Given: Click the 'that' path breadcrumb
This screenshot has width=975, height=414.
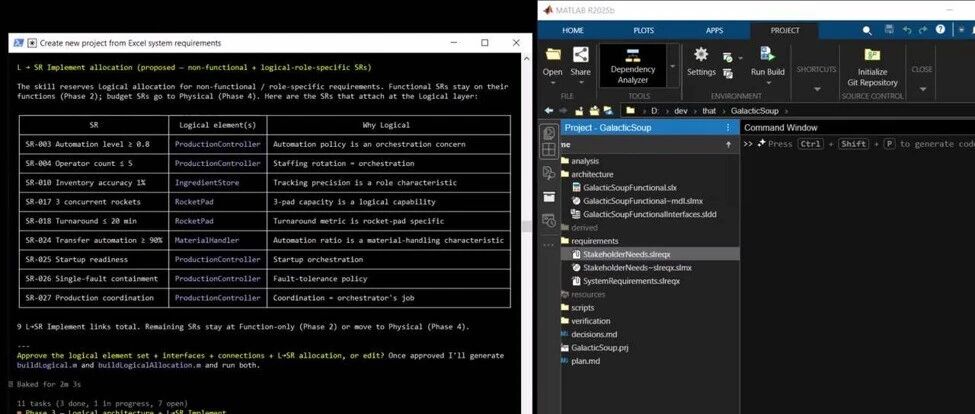Looking at the screenshot, I should (710, 111).
